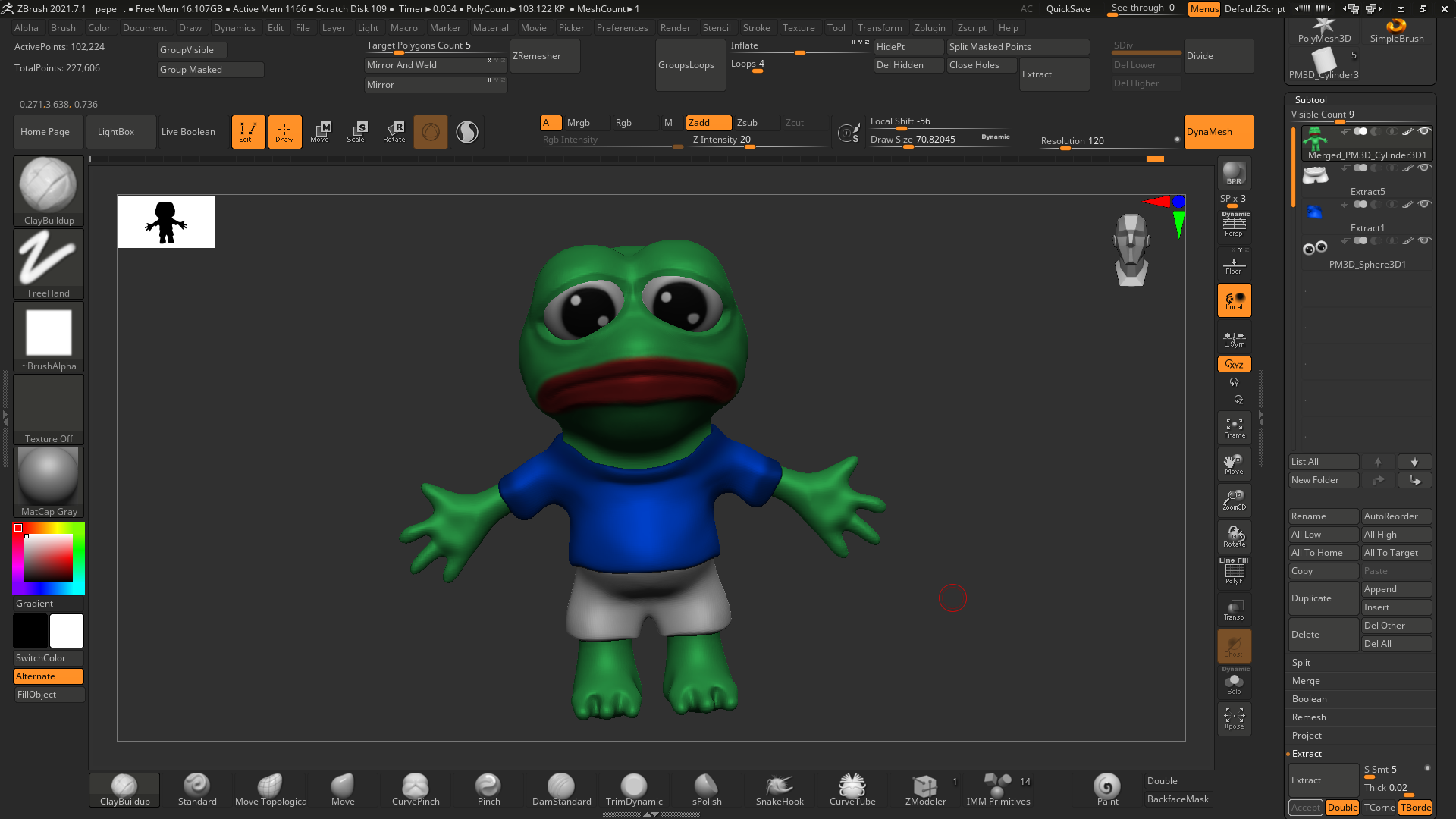This screenshot has width=1456, height=819.
Task: Toggle PolyF line fill display
Action: (1234, 572)
